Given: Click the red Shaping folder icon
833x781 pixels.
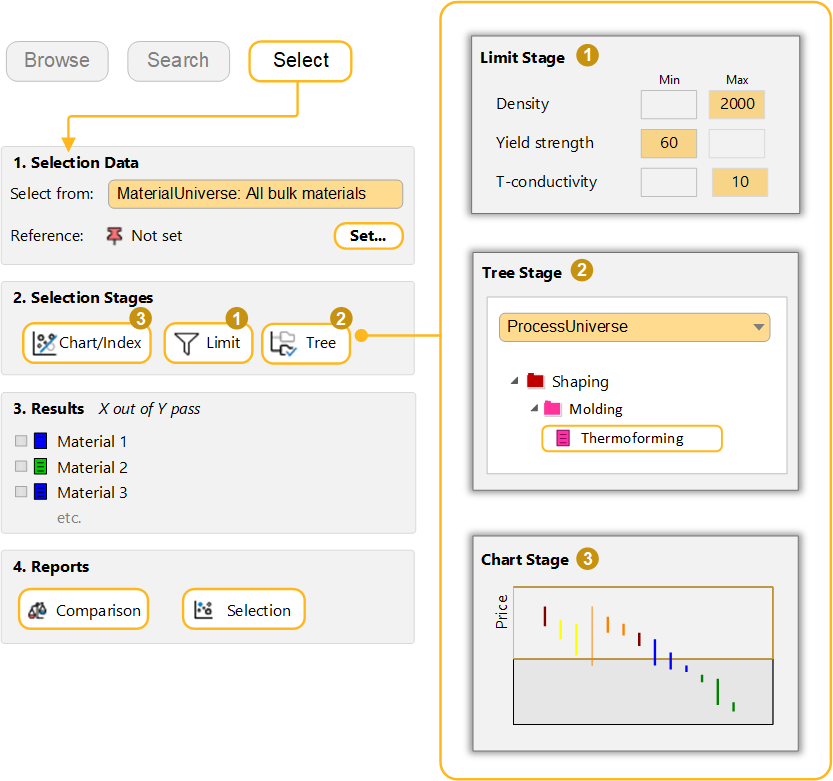Looking at the screenshot, I should pyautogui.click(x=535, y=381).
